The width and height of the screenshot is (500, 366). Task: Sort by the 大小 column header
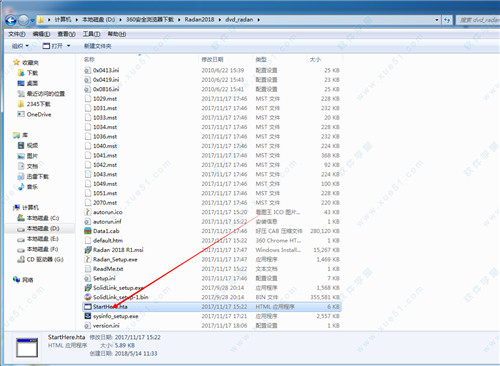click(315, 59)
